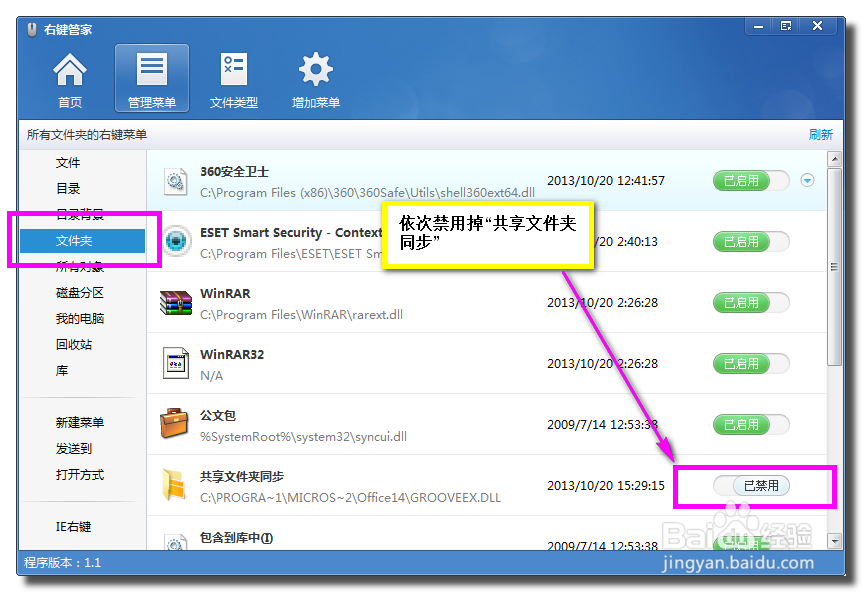Click the rarext.dll path text
The width and height of the screenshot is (863, 593).
pos(301,314)
